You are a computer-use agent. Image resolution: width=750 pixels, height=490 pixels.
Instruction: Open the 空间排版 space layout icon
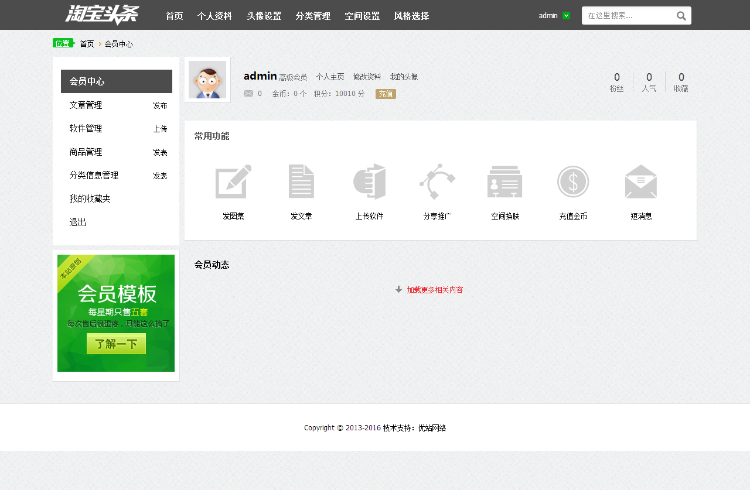point(505,182)
